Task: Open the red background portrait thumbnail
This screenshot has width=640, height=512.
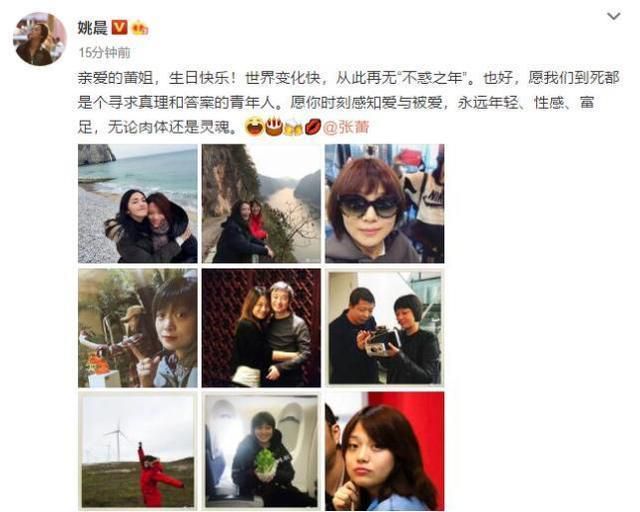Action: click(384, 451)
